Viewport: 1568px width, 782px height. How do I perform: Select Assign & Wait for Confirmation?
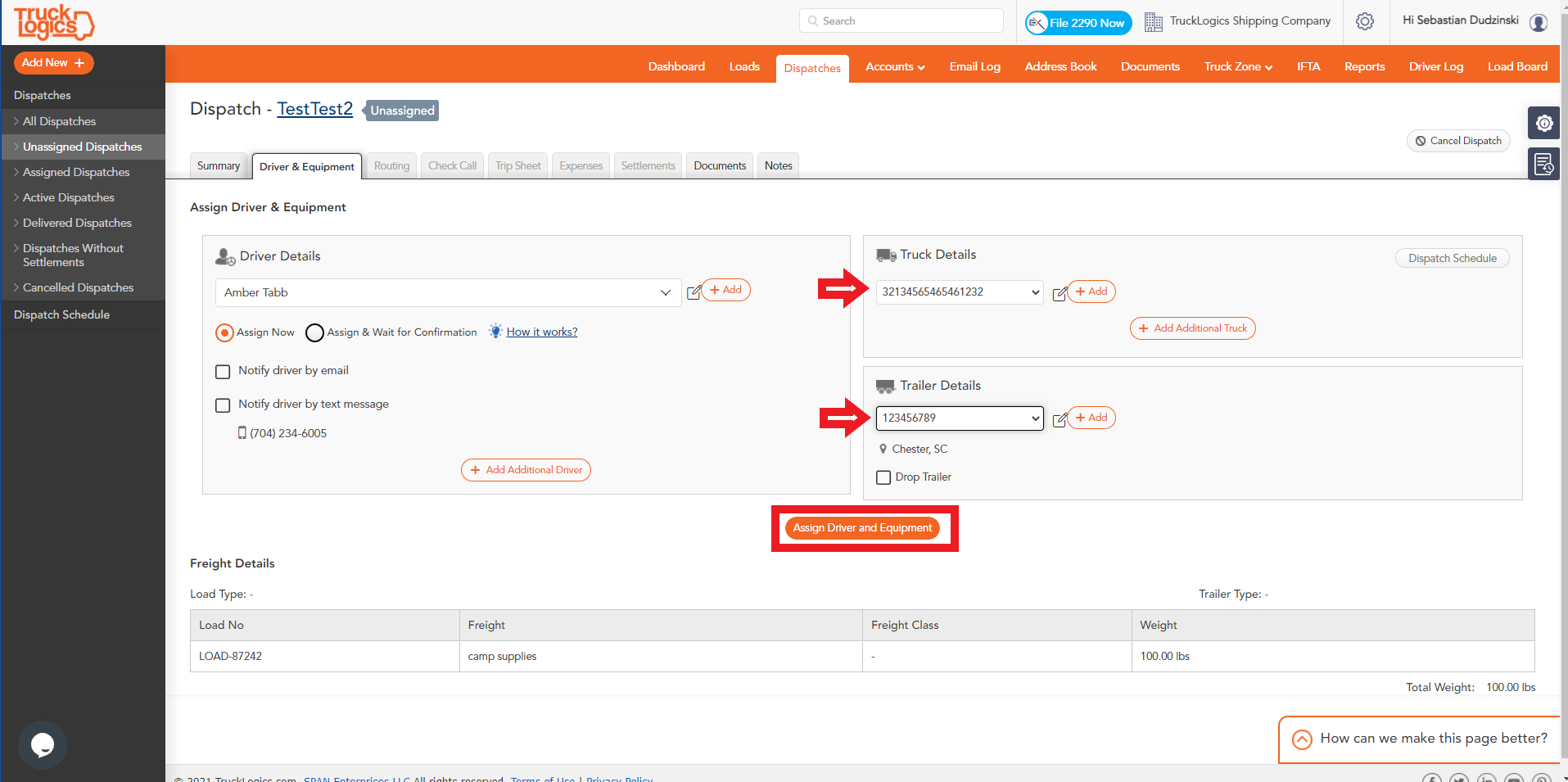(x=314, y=332)
